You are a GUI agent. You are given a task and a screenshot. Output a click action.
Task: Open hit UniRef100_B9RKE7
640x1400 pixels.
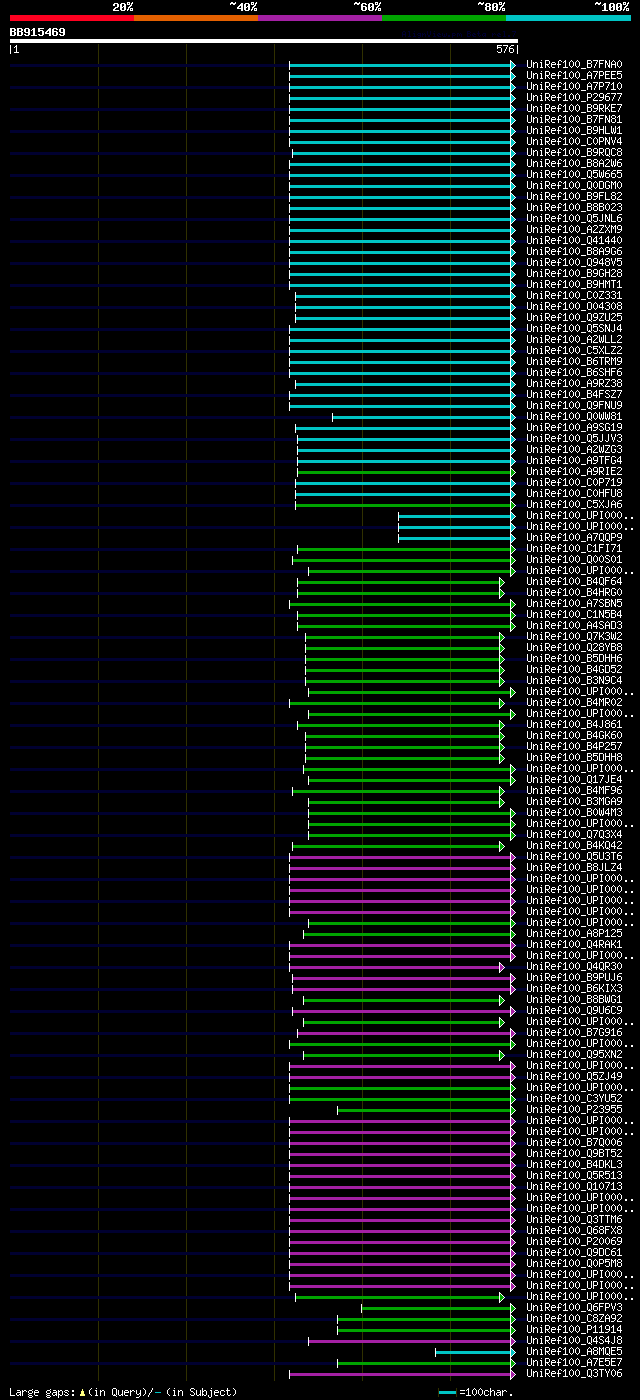click(574, 109)
